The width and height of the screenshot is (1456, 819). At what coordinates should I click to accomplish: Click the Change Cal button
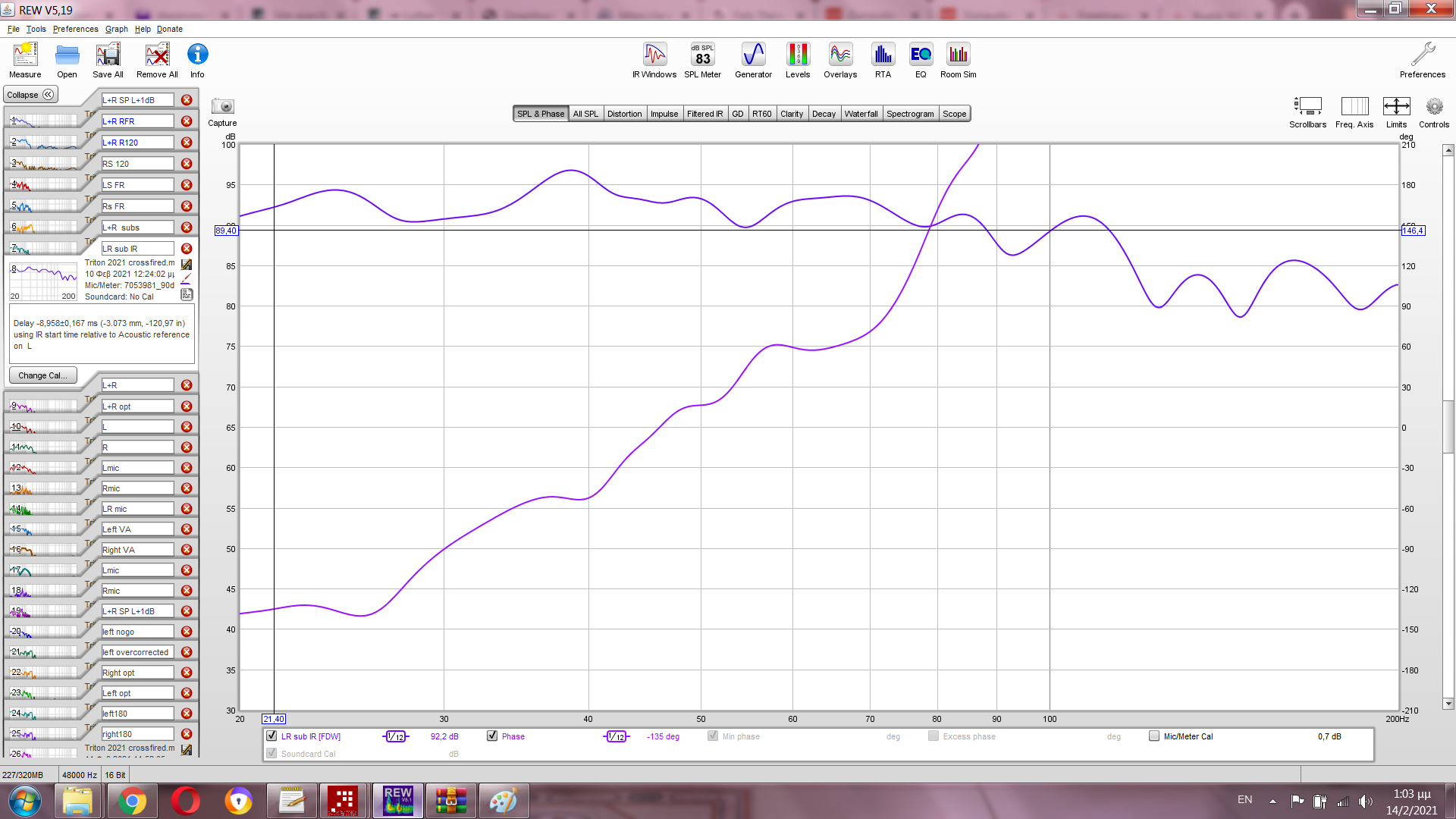(42, 375)
